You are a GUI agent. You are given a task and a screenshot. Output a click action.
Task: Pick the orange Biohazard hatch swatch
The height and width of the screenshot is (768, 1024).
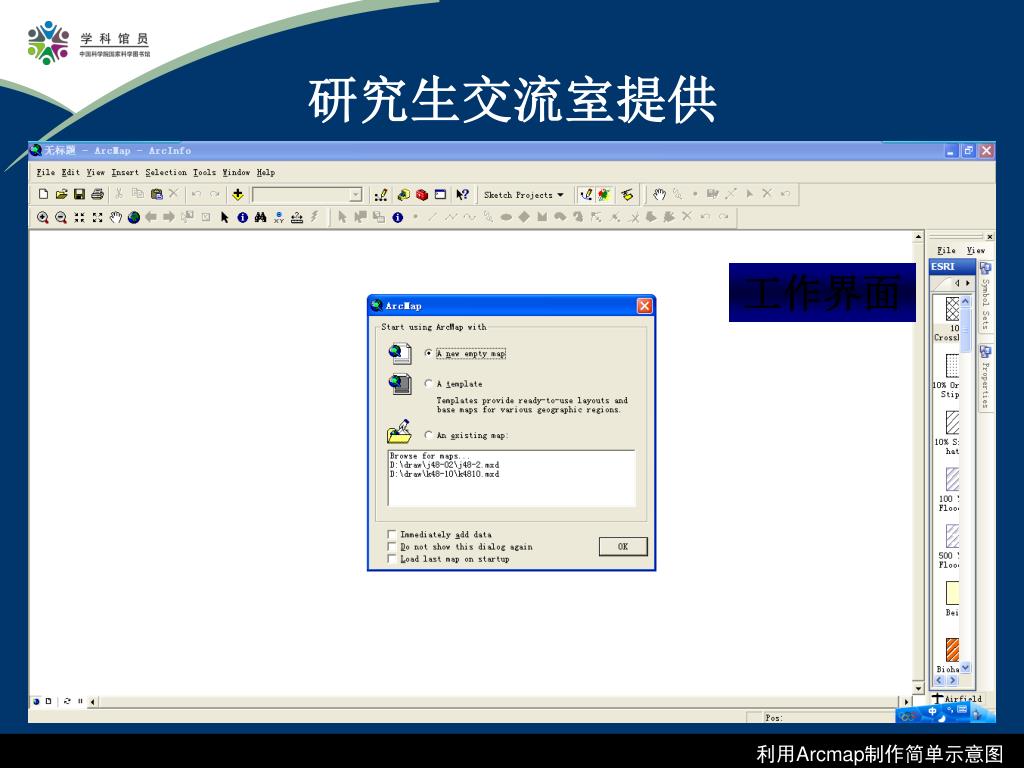952,650
